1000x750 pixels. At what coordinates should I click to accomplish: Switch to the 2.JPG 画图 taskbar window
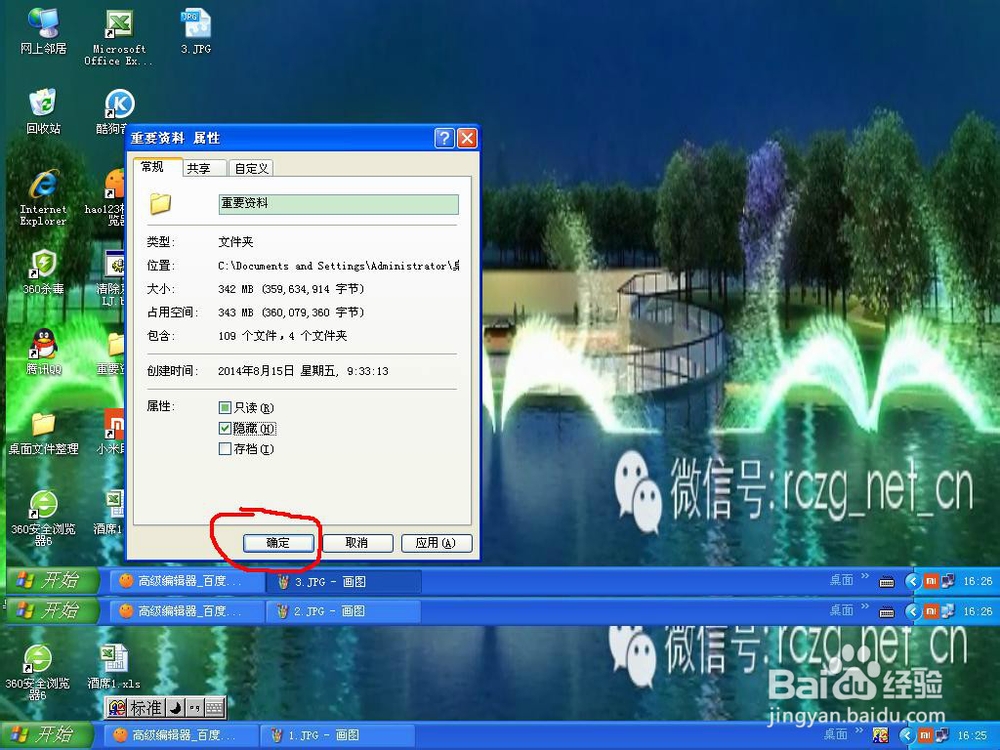click(343, 610)
